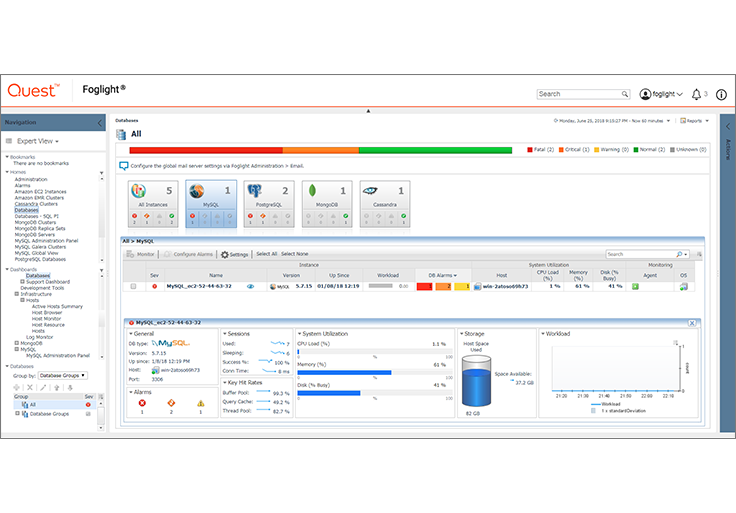Click Configure Alarms in toolbar
Image resolution: width=736 pixels, height=513 pixels.
click(189, 254)
